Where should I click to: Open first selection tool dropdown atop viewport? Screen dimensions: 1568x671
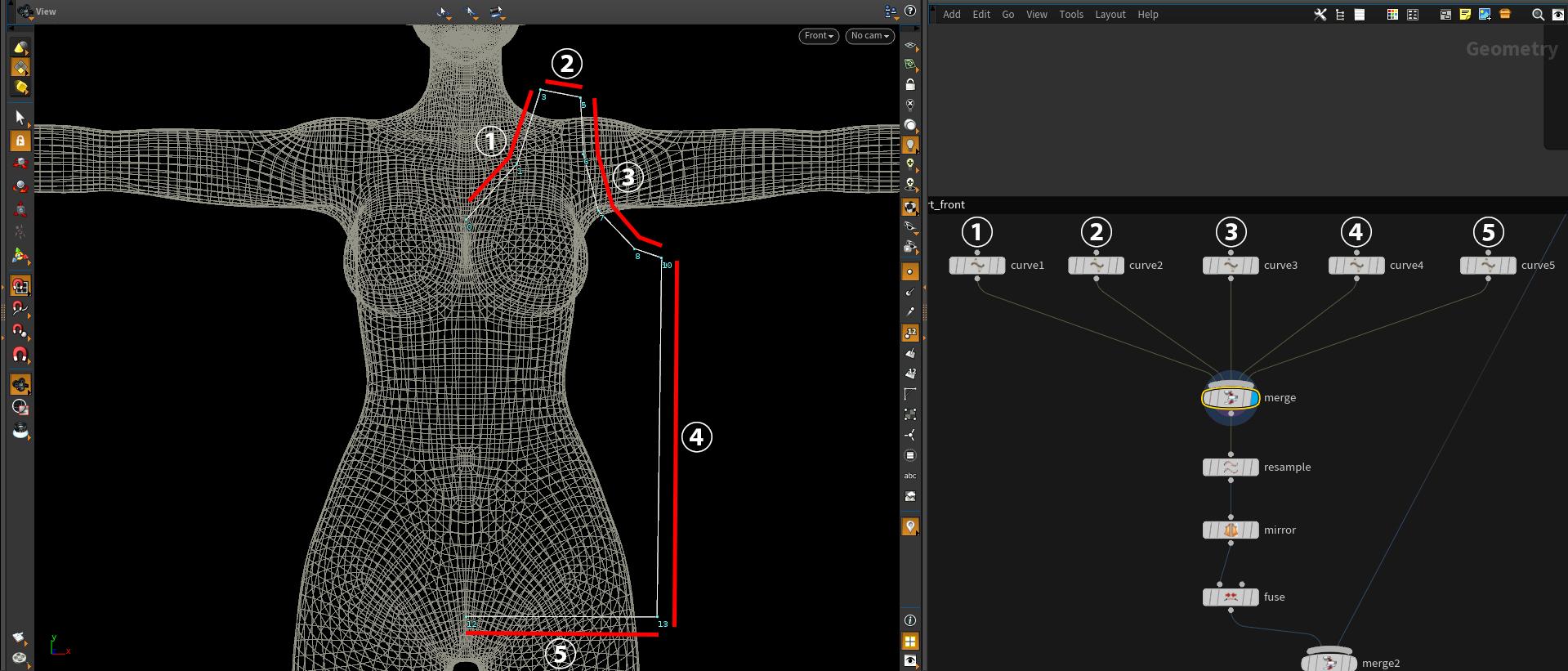coord(444,12)
